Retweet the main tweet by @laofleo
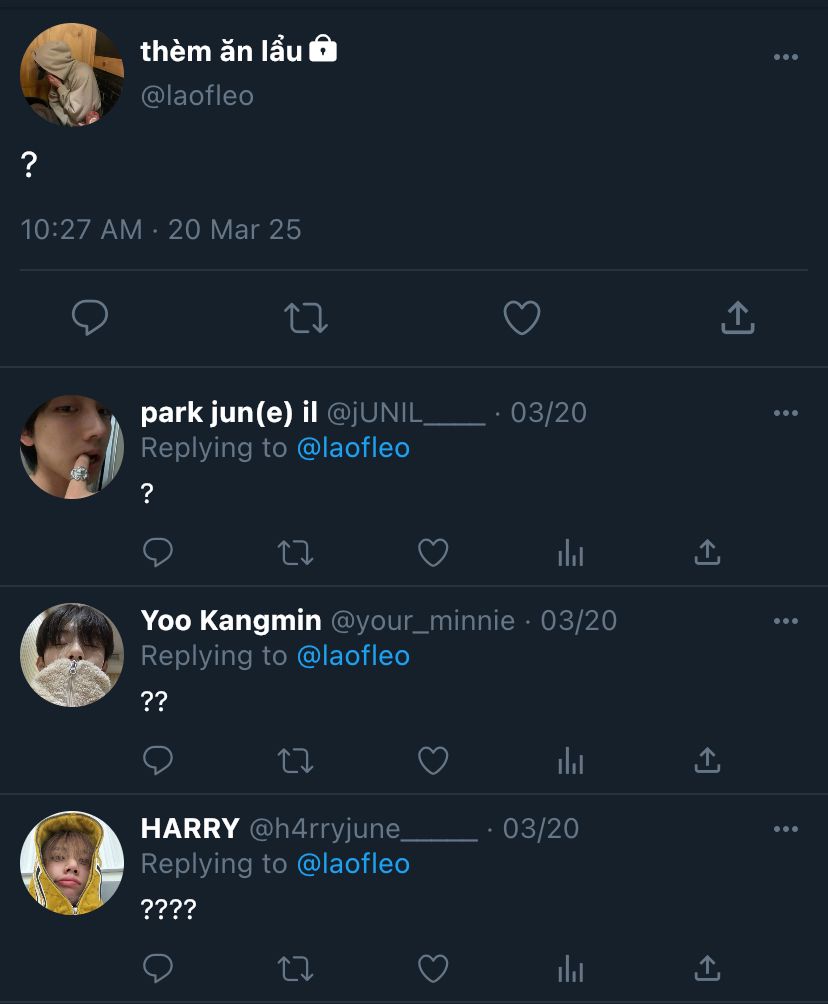The image size is (828, 1004). [x=305, y=318]
